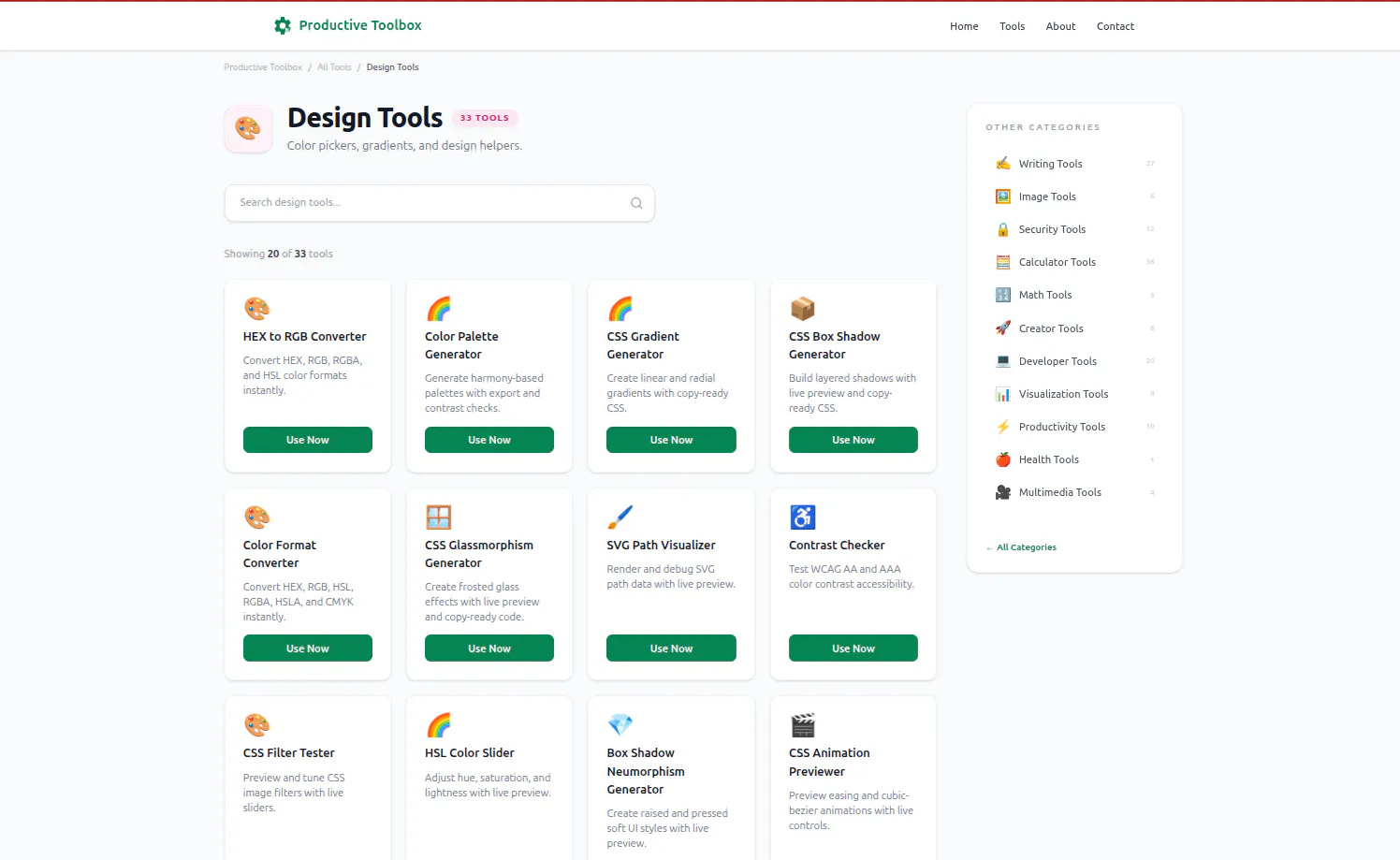1400x860 pixels.
Task: Click the Neumorphism Generator gem icon
Action: pyautogui.click(x=620, y=724)
